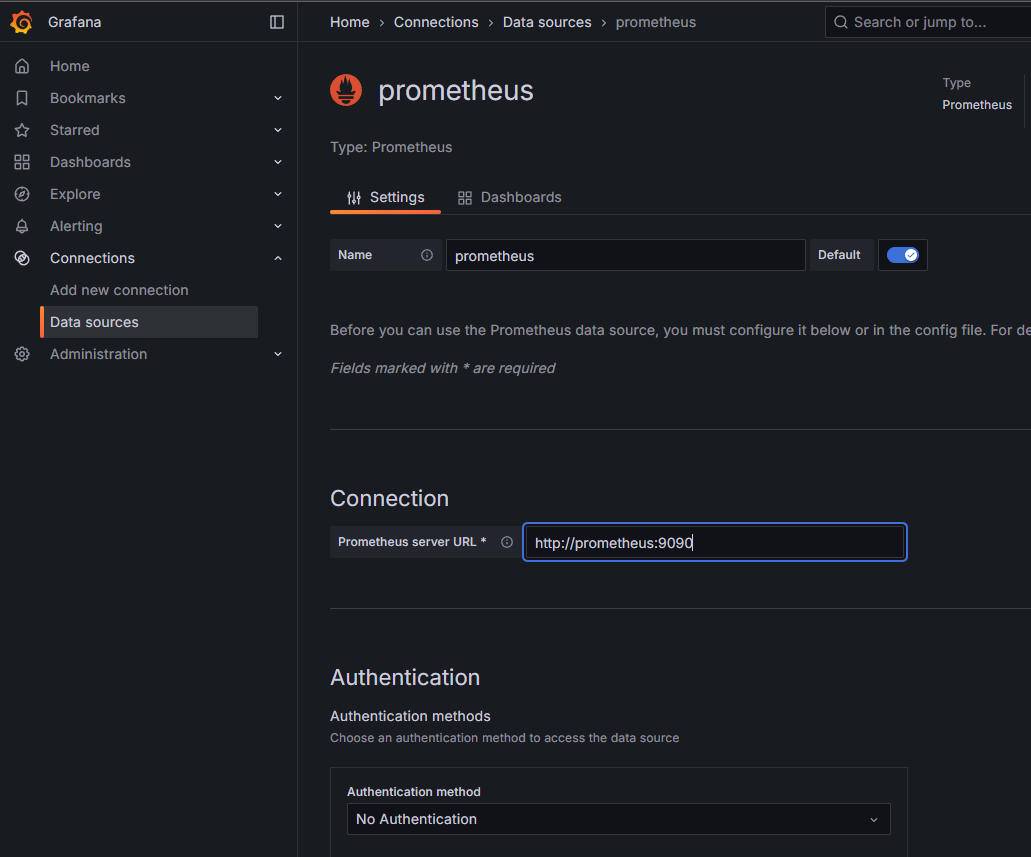Image resolution: width=1031 pixels, height=857 pixels.
Task: Click the Alerting bell icon
Action: click(22, 226)
